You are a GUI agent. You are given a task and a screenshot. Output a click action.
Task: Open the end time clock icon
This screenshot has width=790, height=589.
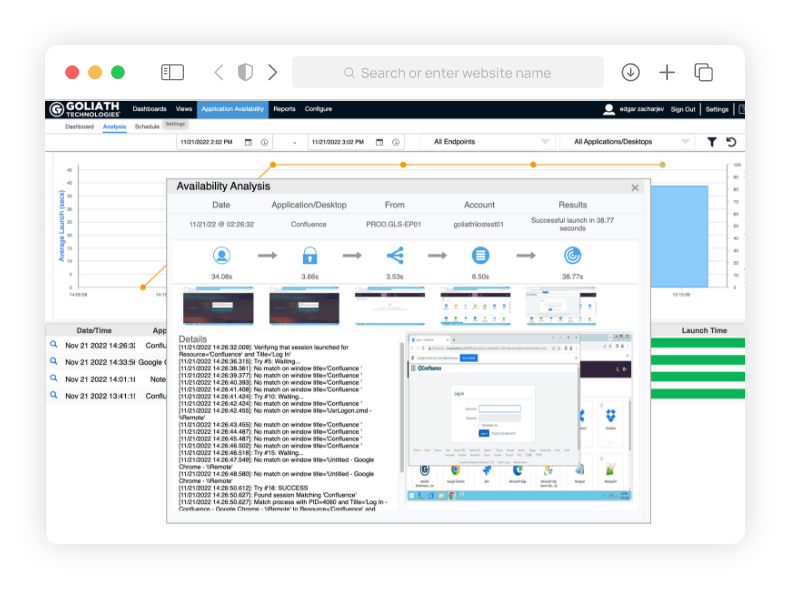pyautogui.click(x=396, y=143)
